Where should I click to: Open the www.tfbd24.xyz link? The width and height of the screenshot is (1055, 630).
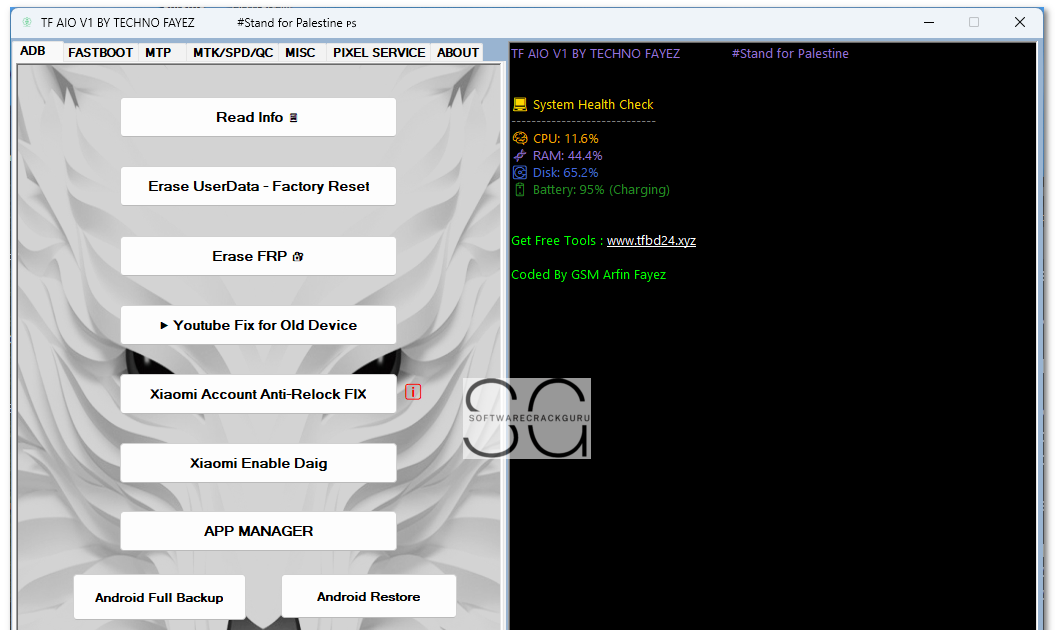pos(651,240)
